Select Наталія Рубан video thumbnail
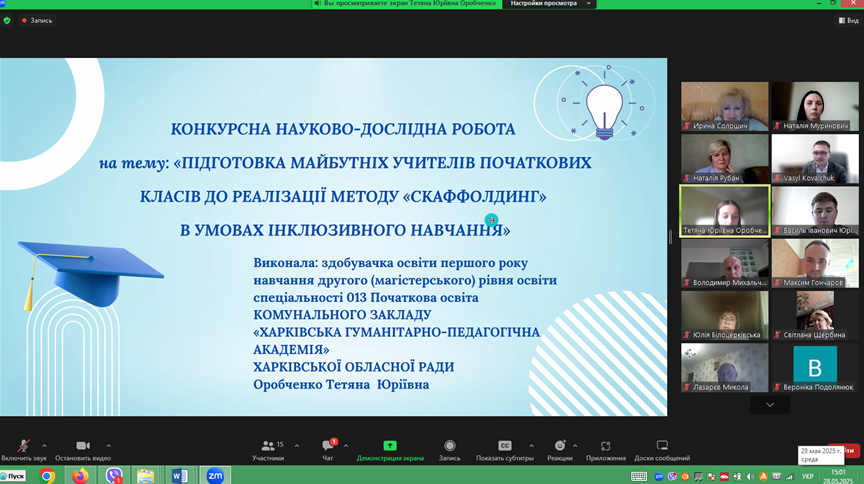This screenshot has width=864, height=484. tap(725, 159)
